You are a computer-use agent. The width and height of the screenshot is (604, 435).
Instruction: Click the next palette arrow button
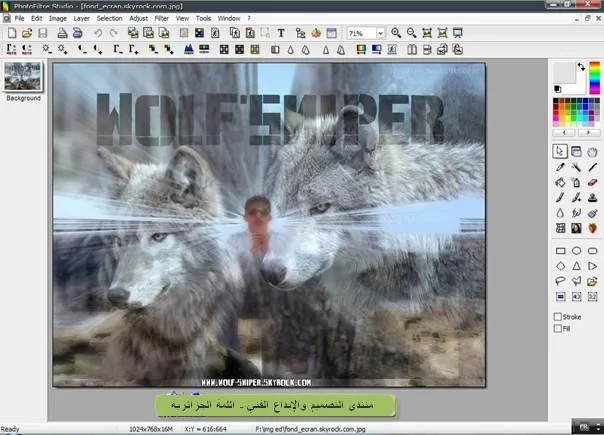587,132
